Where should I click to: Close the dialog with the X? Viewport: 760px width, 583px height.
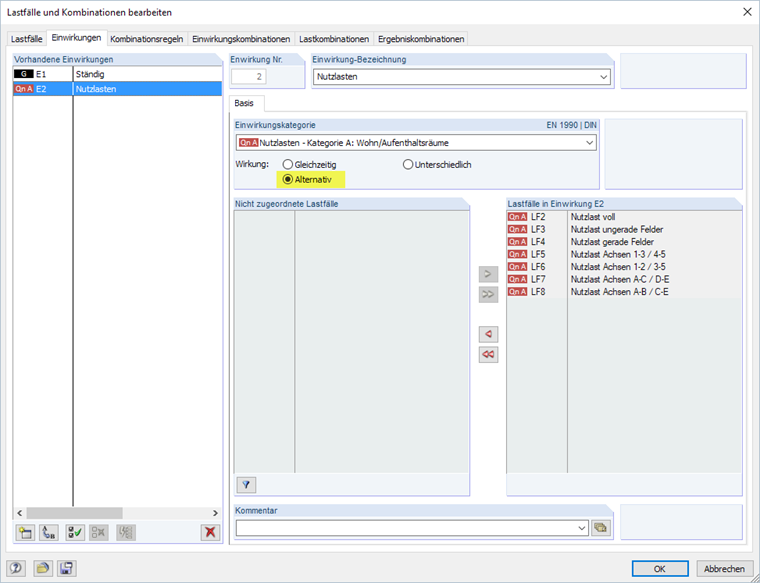point(747,12)
